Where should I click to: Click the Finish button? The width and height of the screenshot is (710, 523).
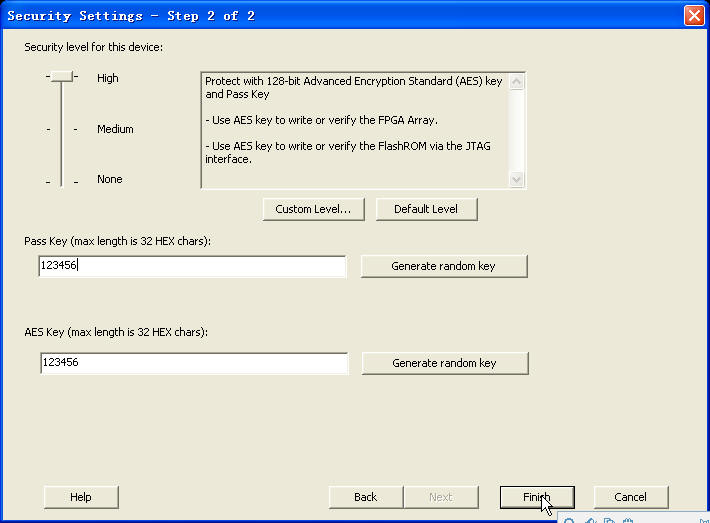click(537, 497)
